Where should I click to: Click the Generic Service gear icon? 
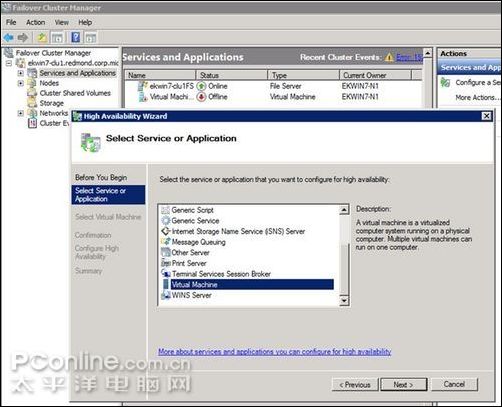coord(166,221)
